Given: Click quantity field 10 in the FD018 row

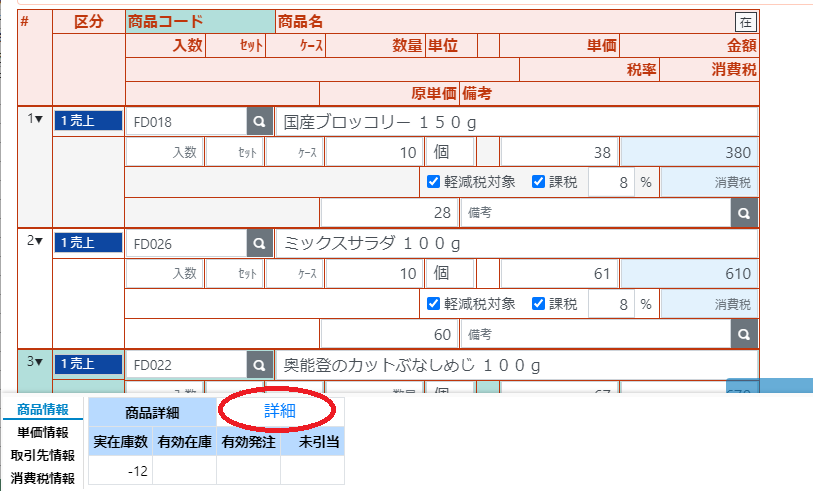Looking at the screenshot, I should click(x=374, y=152).
